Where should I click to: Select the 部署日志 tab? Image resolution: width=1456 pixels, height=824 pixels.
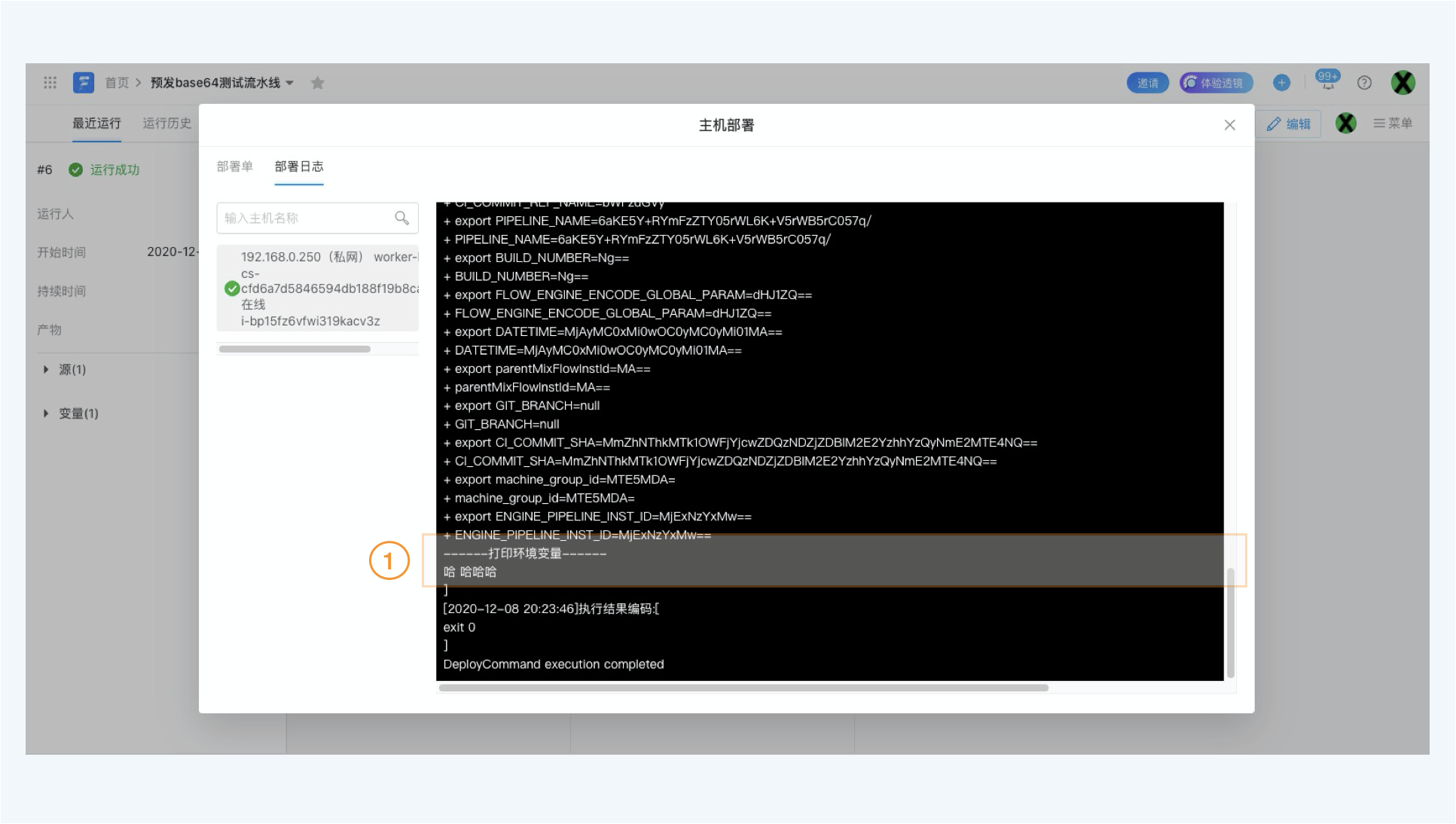click(x=299, y=166)
